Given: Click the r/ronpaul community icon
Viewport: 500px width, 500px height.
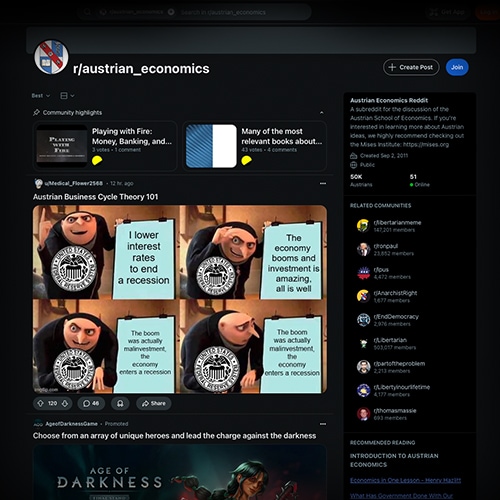Looking at the screenshot, I should pos(363,249).
